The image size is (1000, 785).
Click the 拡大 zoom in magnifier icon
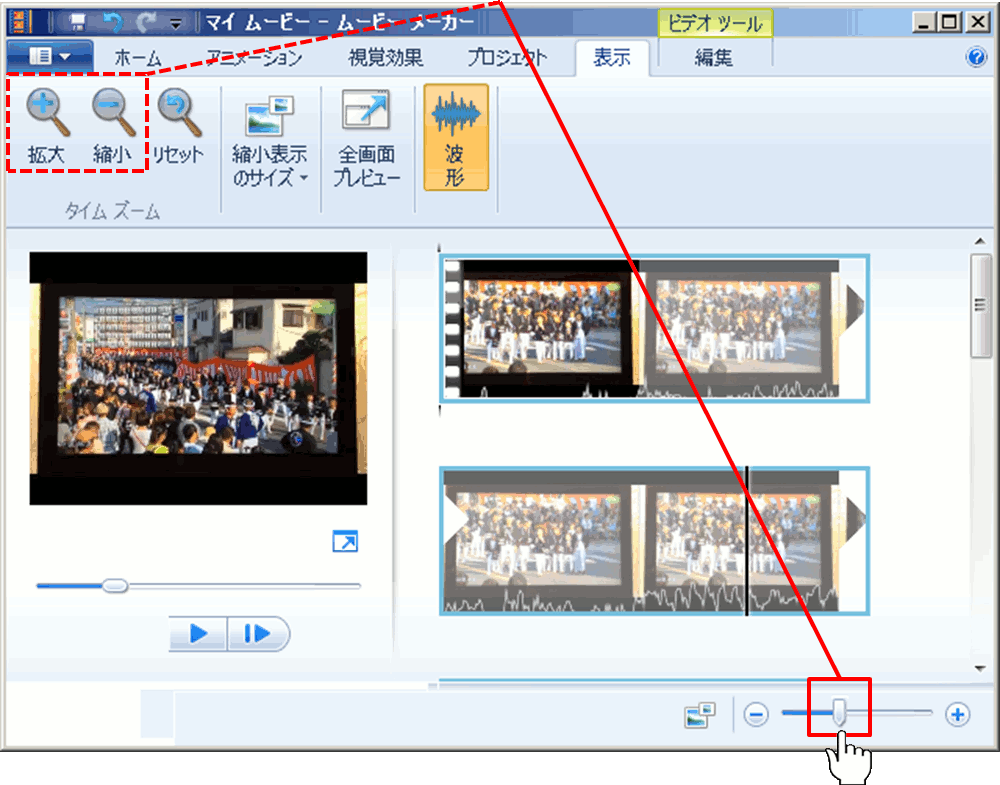click(45, 112)
